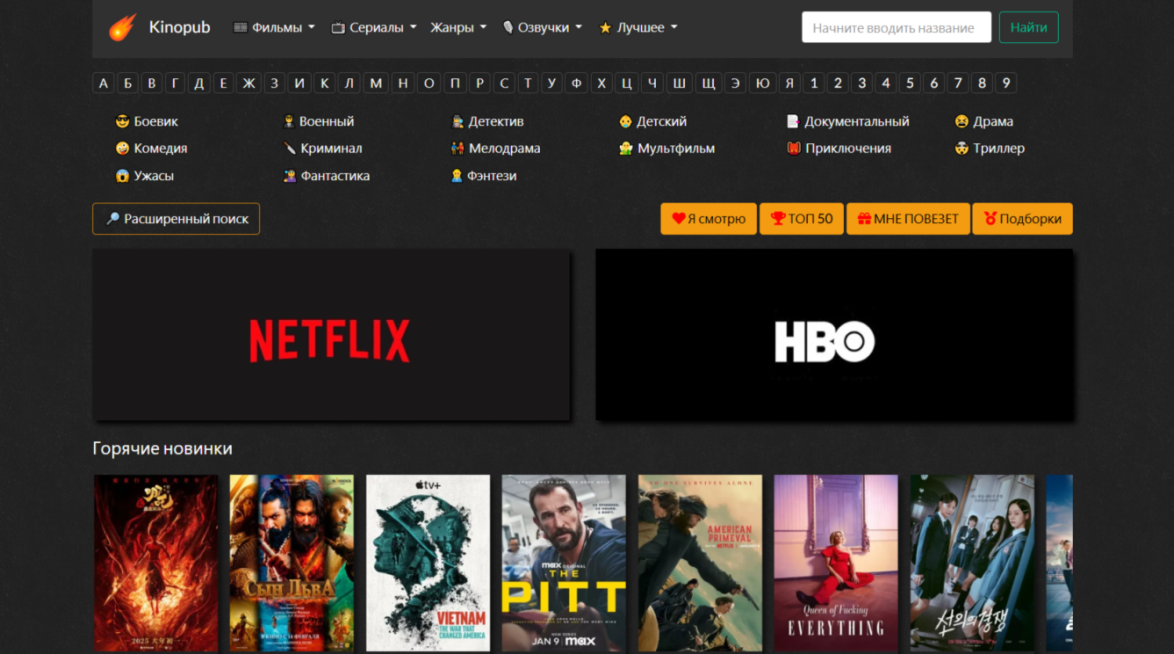Open the HBO banner
The image size is (1174, 654).
click(x=834, y=335)
